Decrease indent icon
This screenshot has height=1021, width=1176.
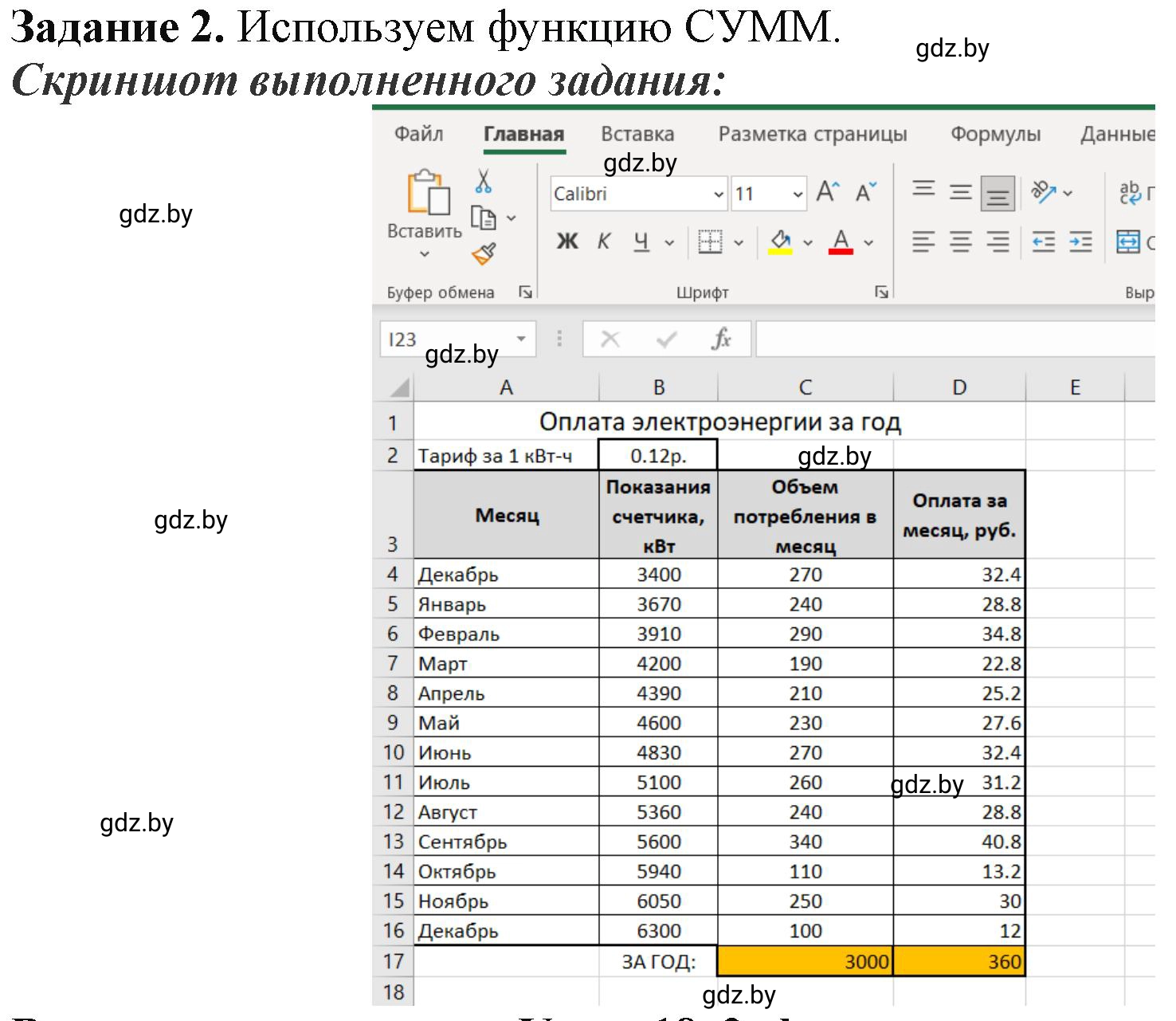pyautogui.click(x=1044, y=242)
